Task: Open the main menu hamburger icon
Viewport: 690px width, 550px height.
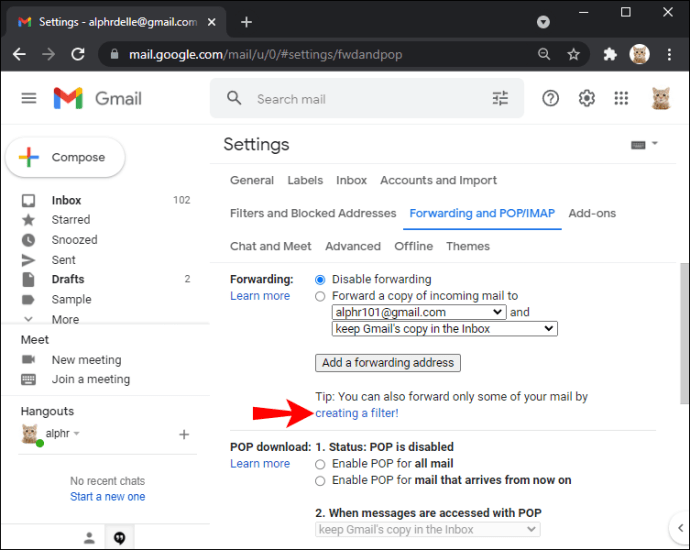Action: 29,98
